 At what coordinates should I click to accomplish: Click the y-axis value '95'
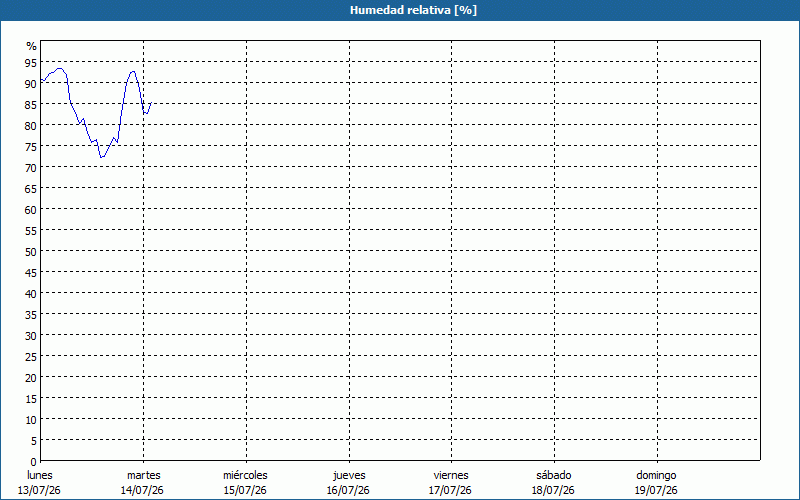[31, 63]
